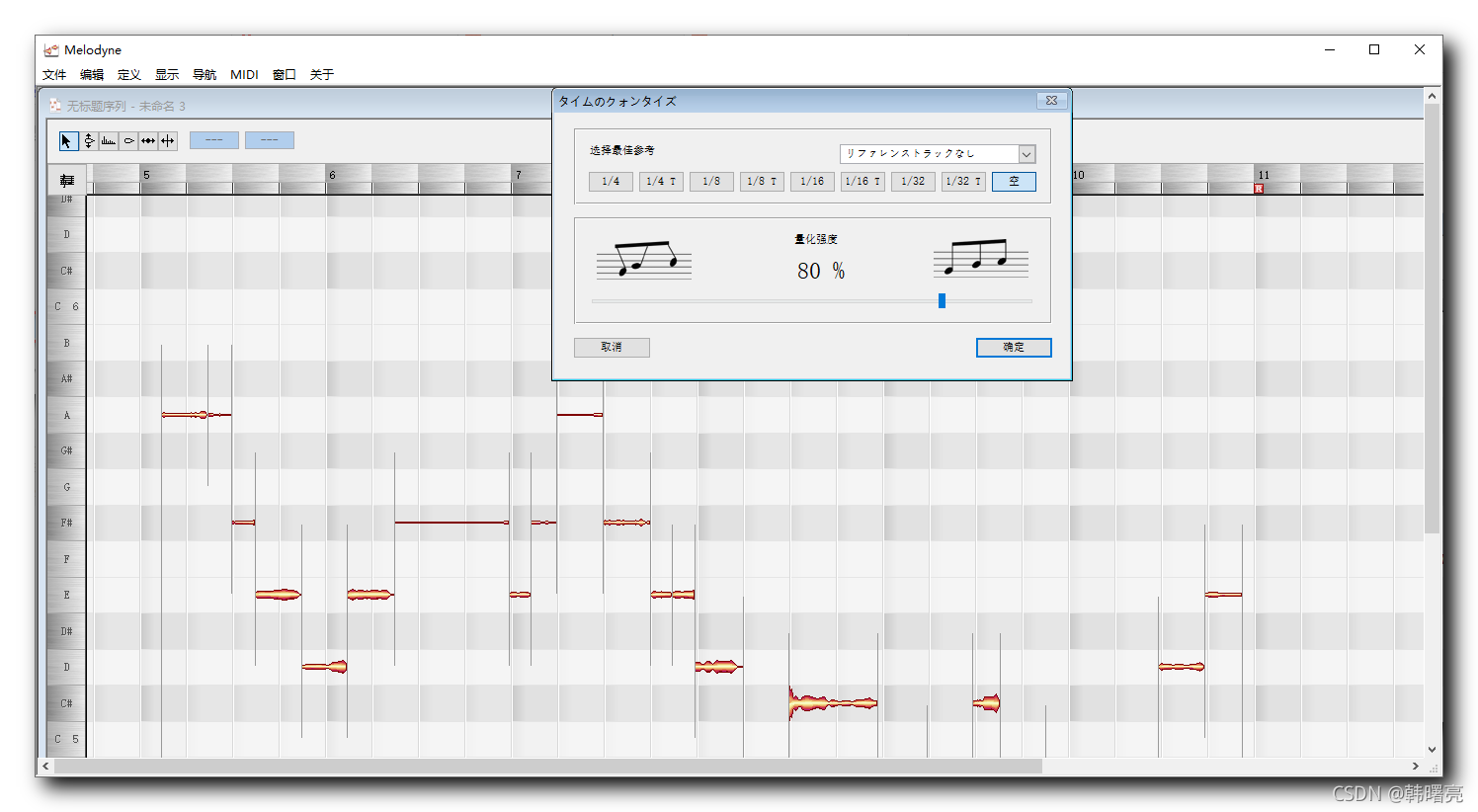Minimize the Melodyne window

1330,49
